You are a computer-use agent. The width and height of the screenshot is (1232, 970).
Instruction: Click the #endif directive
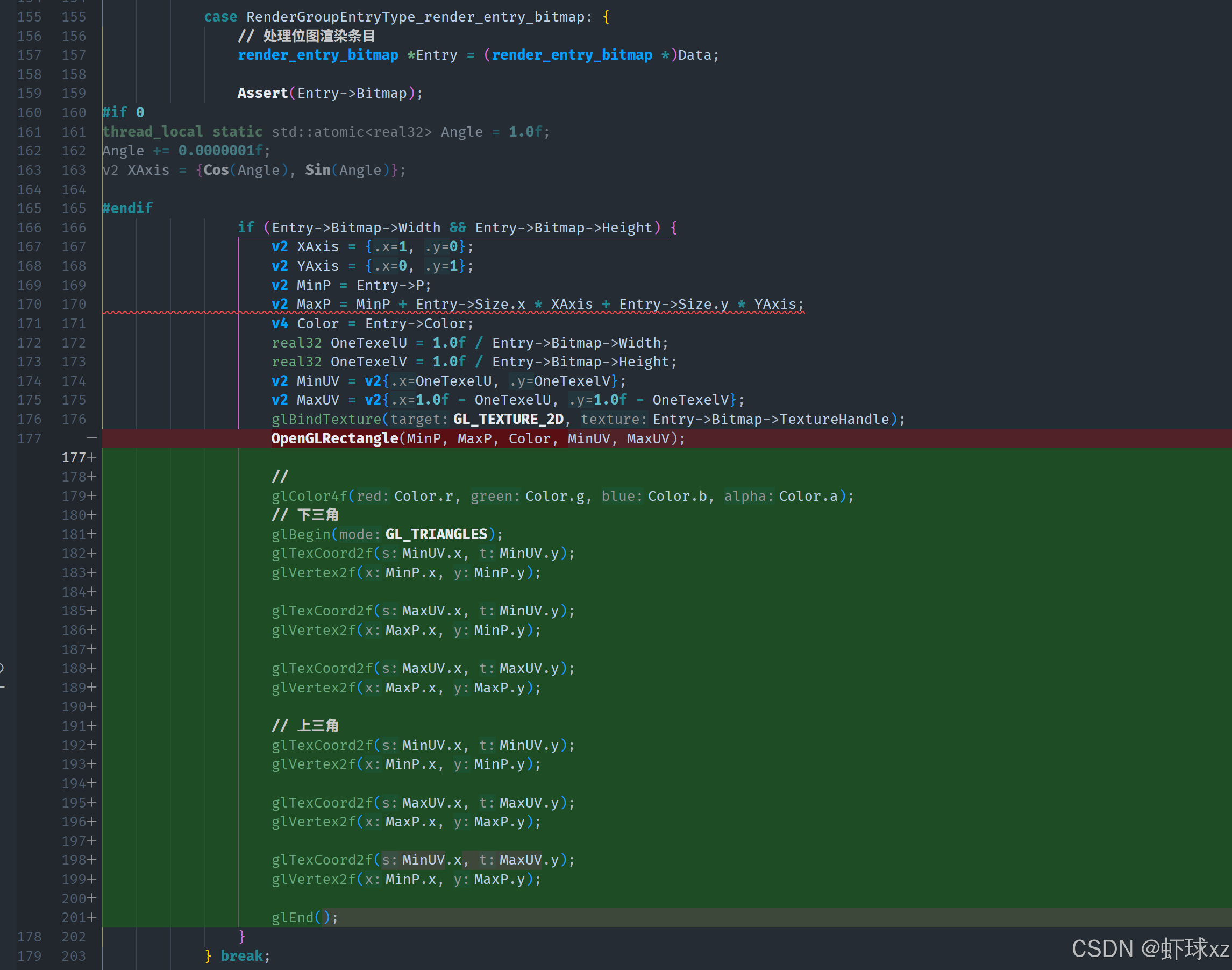click(x=127, y=208)
